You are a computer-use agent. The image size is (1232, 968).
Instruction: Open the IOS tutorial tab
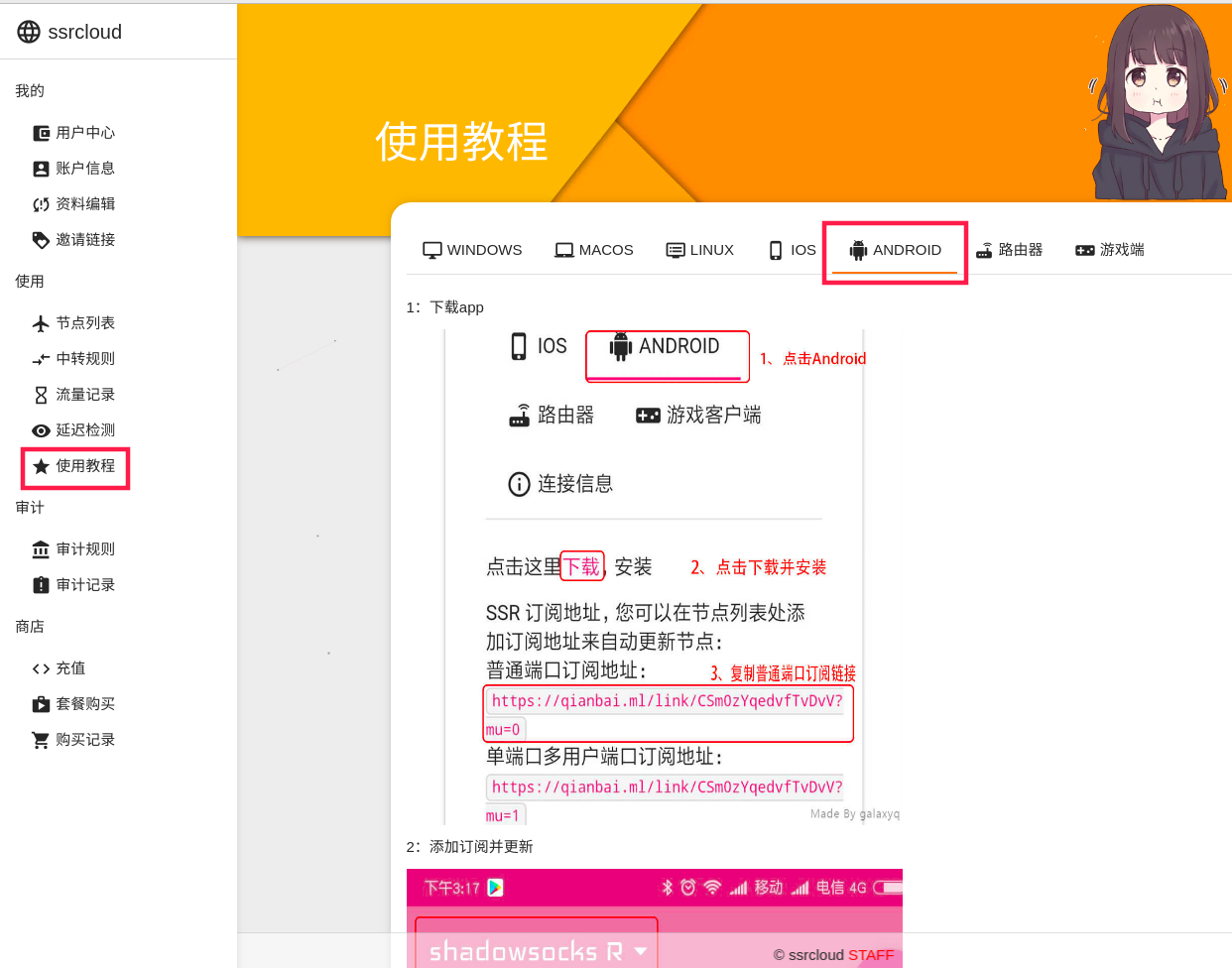click(x=792, y=250)
